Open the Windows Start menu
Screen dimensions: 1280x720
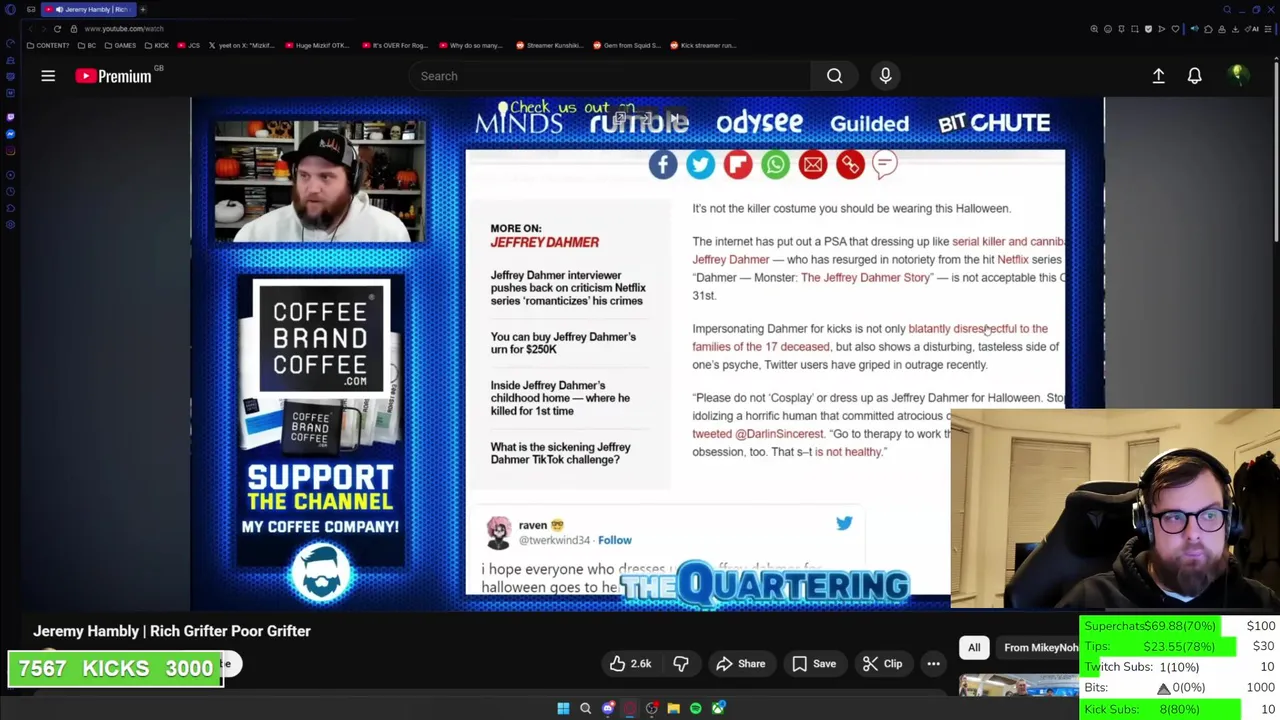[563, 708]
